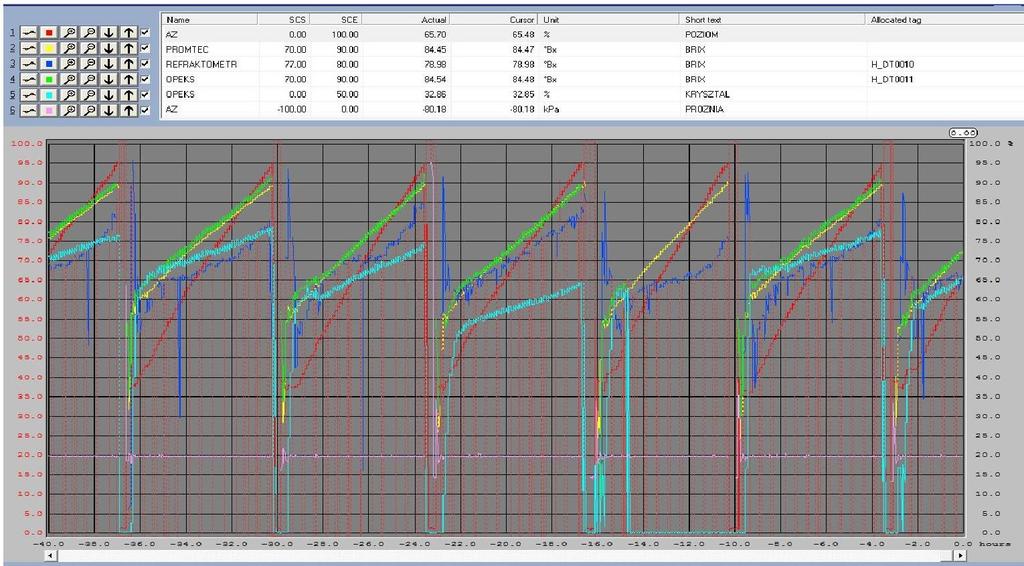Move the REFRAKTOMETR curve up
The width and height of the screenshot is (1024, 566).
(x=129, y=63)
